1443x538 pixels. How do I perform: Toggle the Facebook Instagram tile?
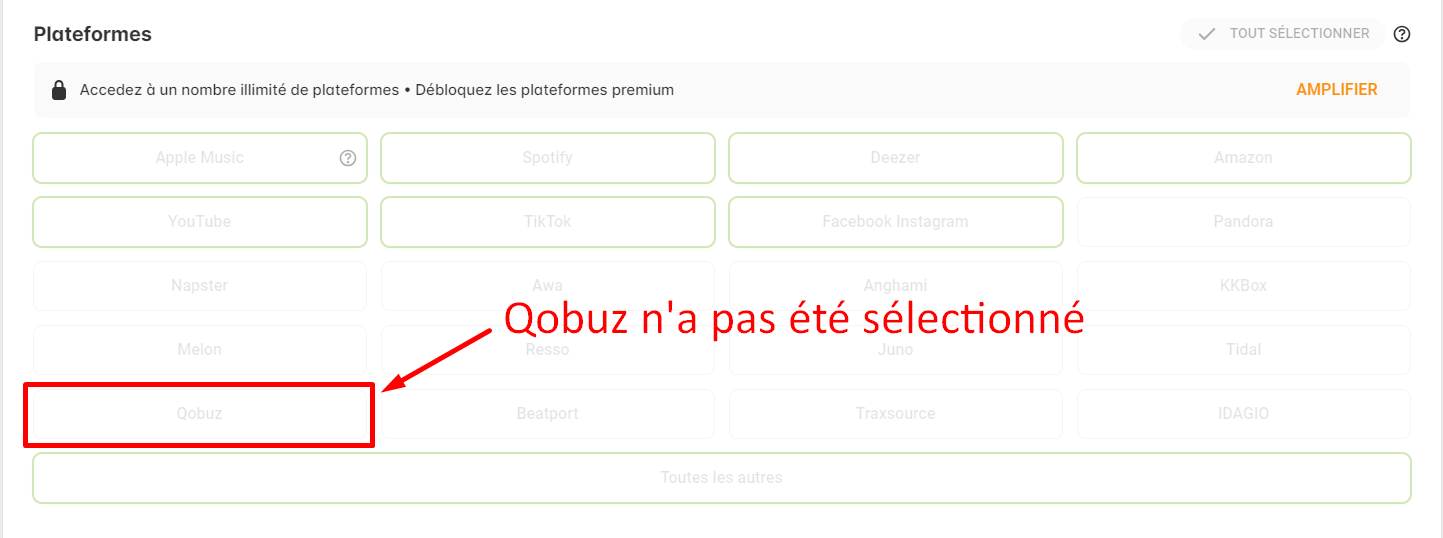click(895, 222)
